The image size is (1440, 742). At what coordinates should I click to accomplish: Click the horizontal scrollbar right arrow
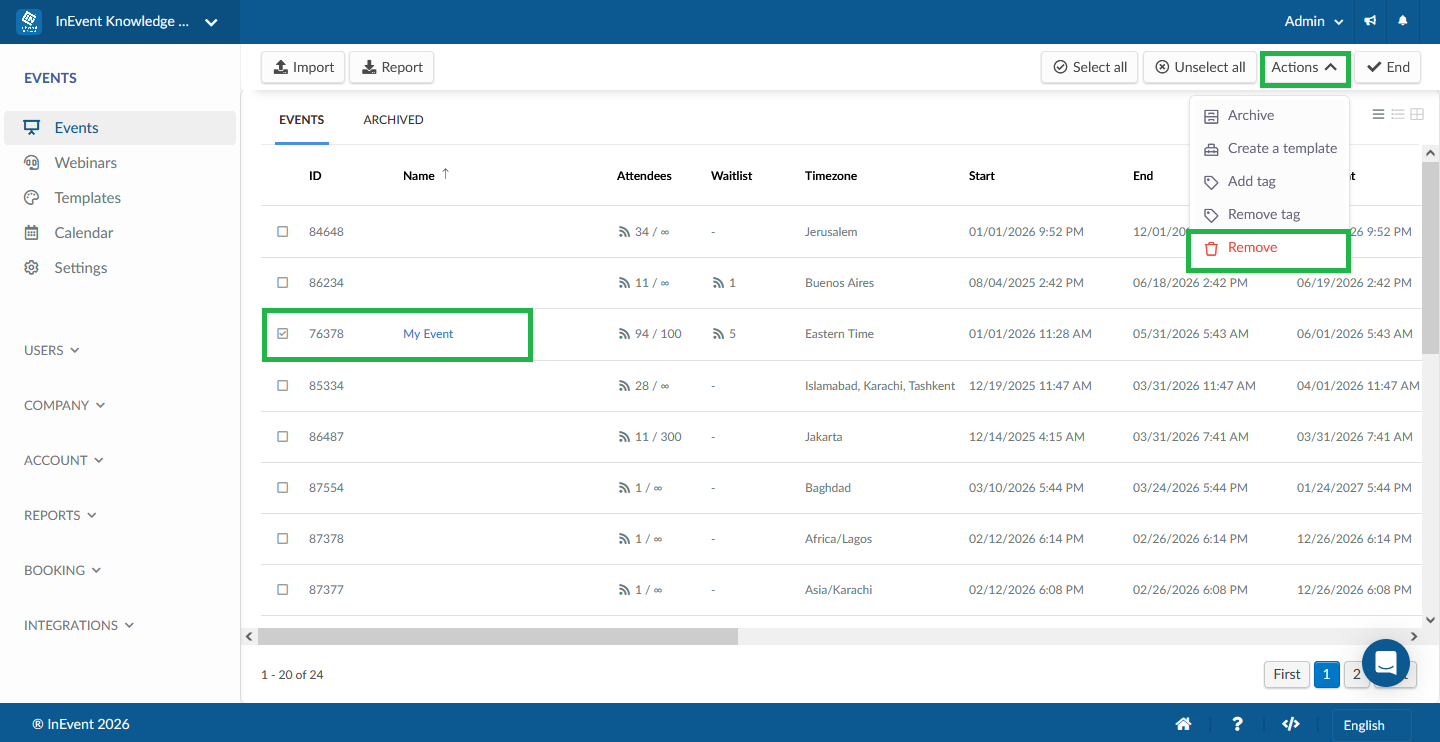[1414, 636]
